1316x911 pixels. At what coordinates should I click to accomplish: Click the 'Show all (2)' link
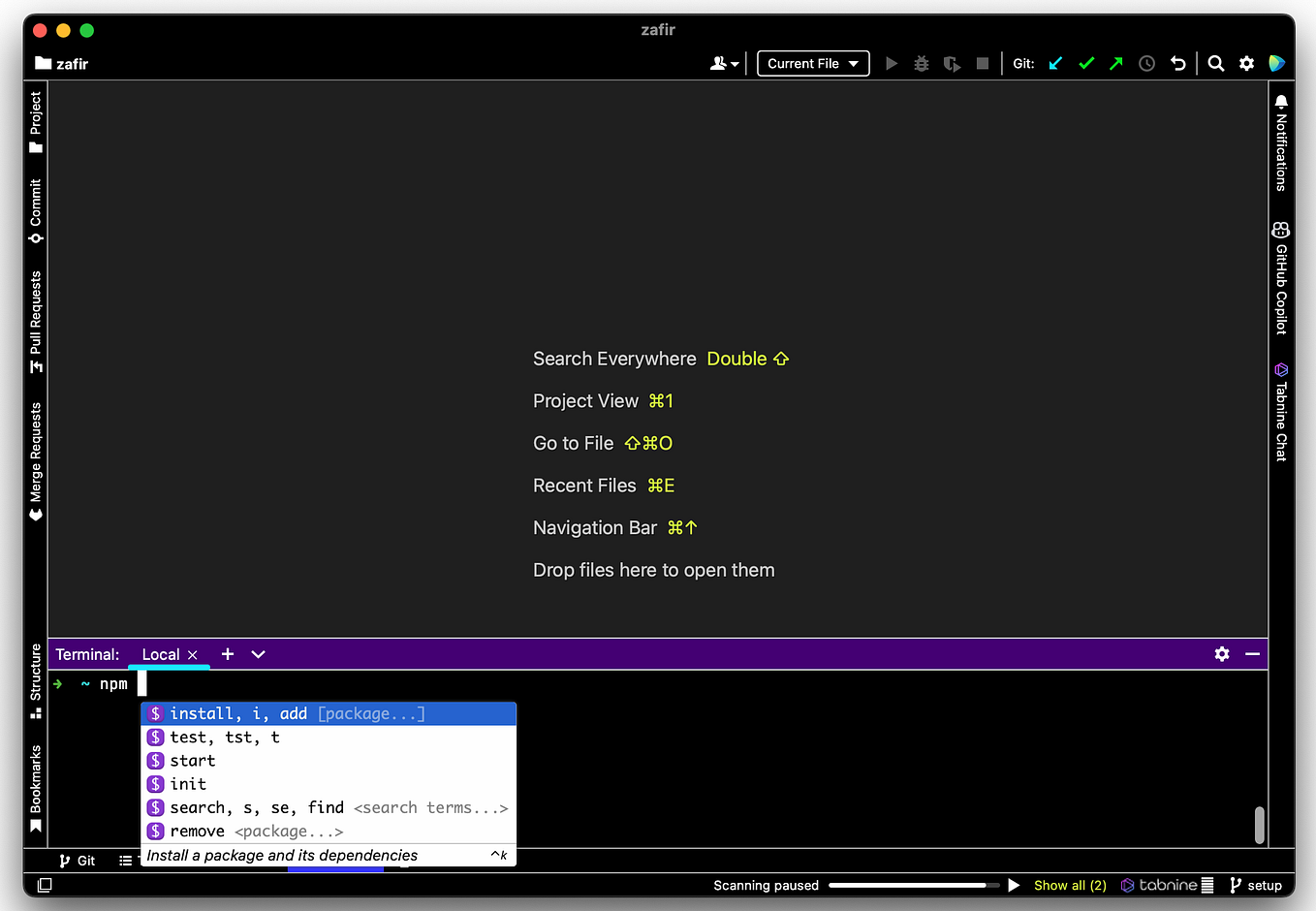pyautogui.click(x=1070, y=885)
